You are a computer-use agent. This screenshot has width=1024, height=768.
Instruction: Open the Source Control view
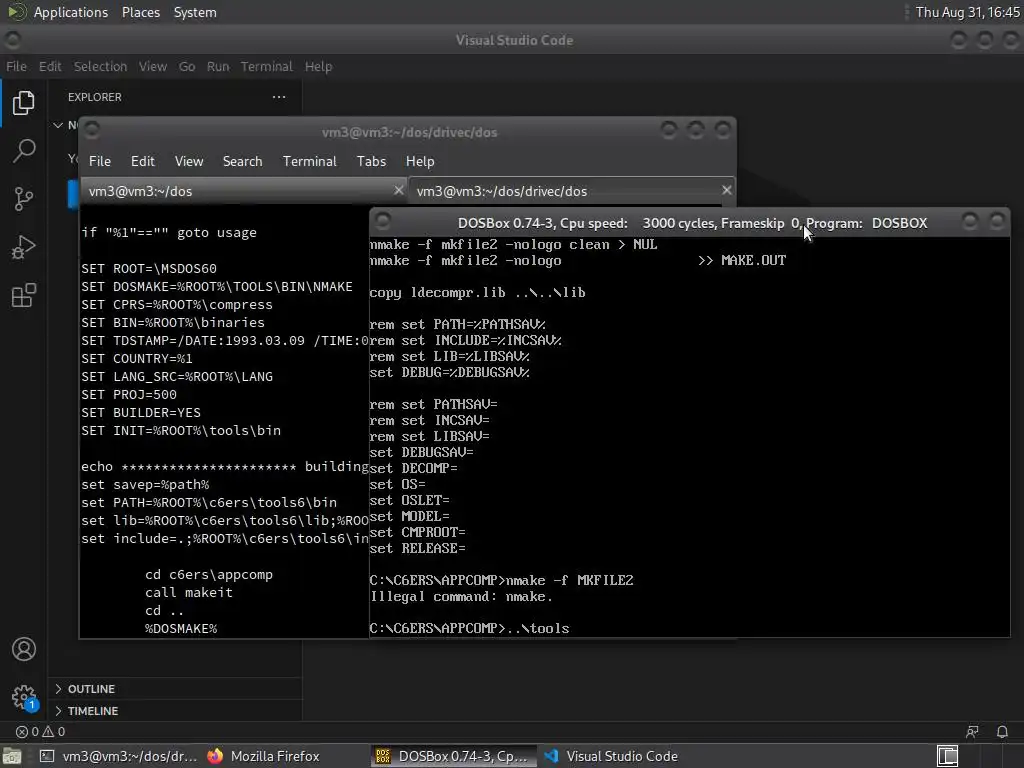24,199
